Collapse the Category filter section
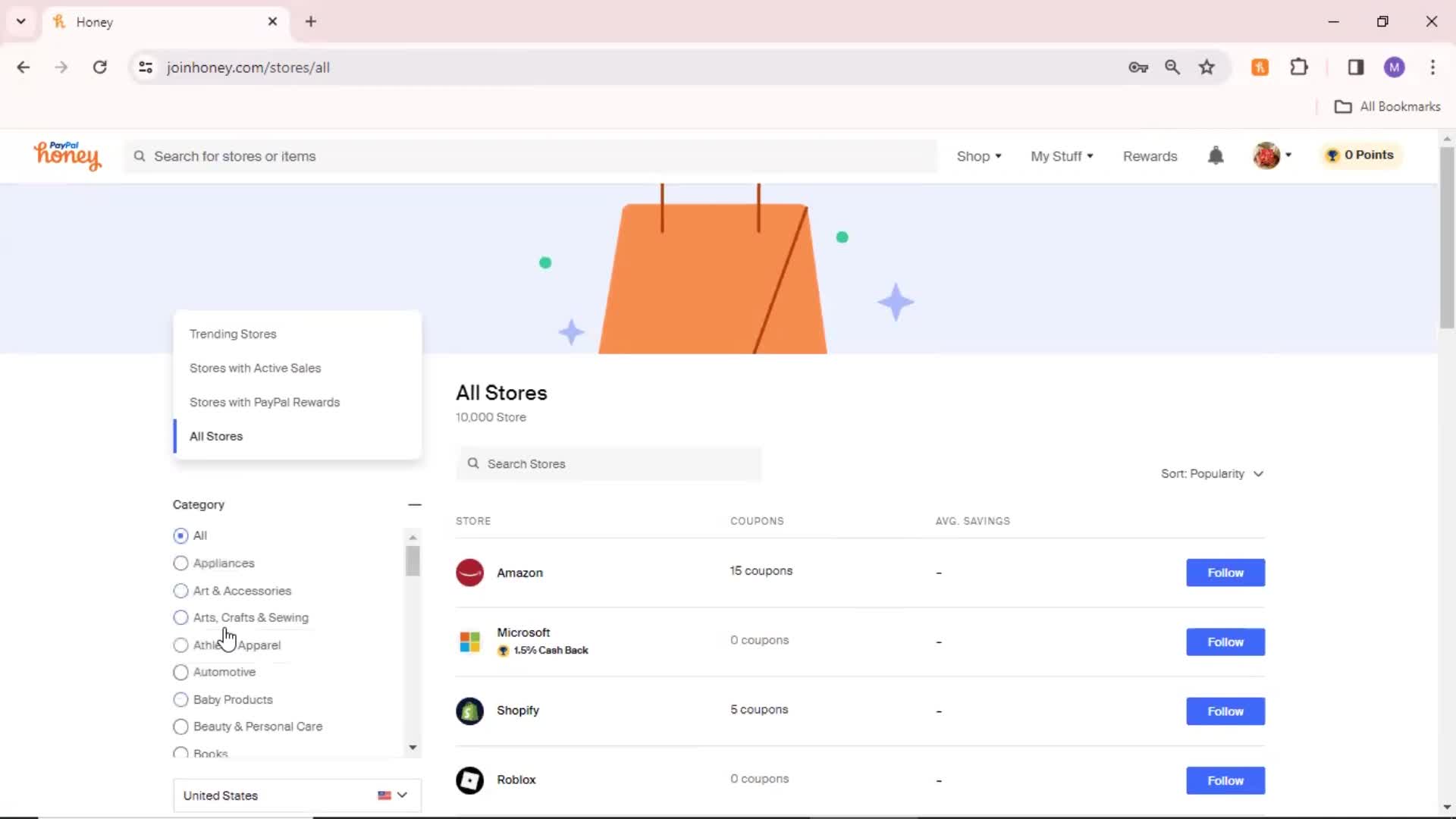The height and width of the screenshot is (819, 1456). (x=414, y=504)
